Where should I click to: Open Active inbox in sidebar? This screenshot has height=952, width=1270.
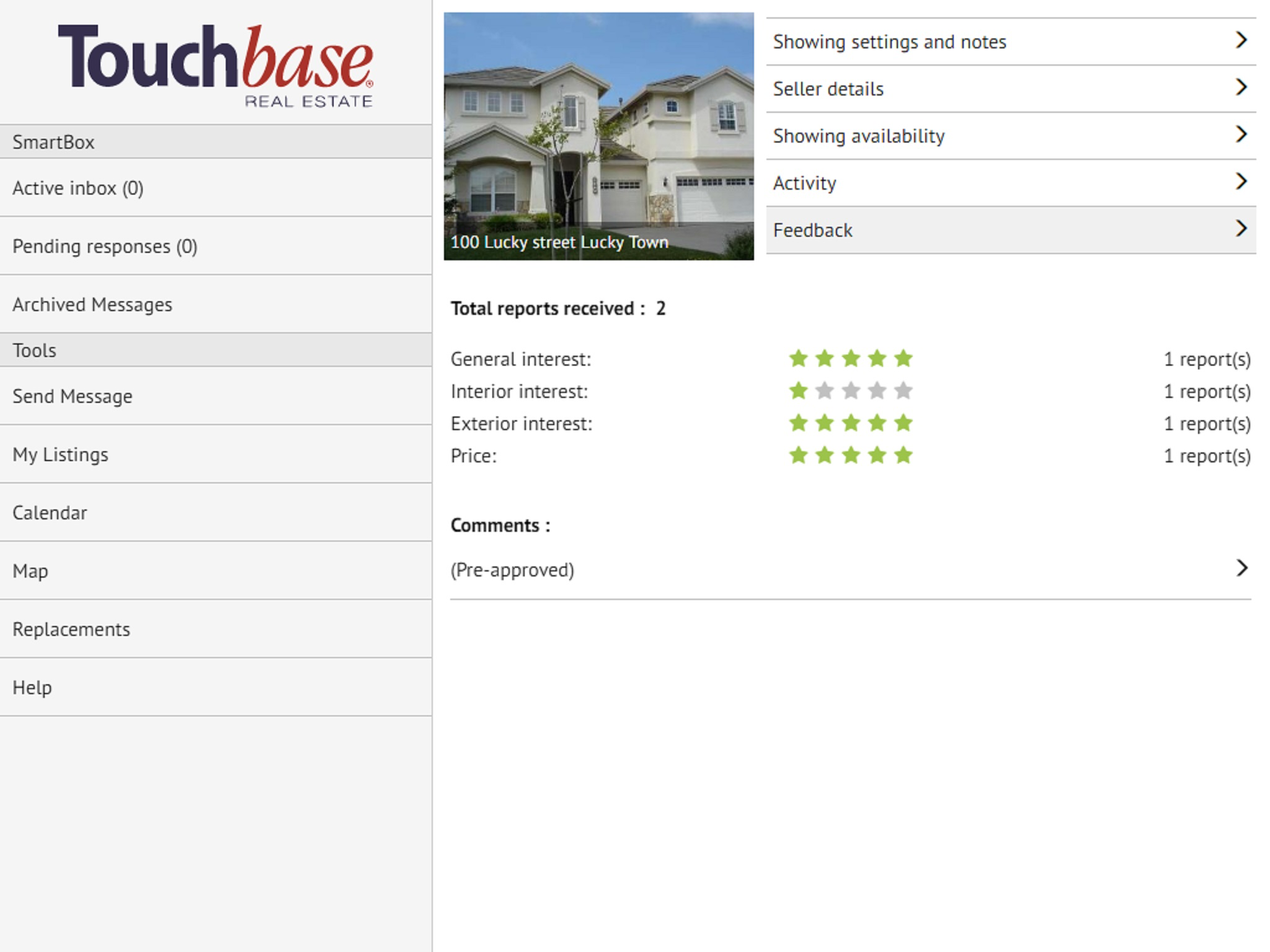click(78, 188)
